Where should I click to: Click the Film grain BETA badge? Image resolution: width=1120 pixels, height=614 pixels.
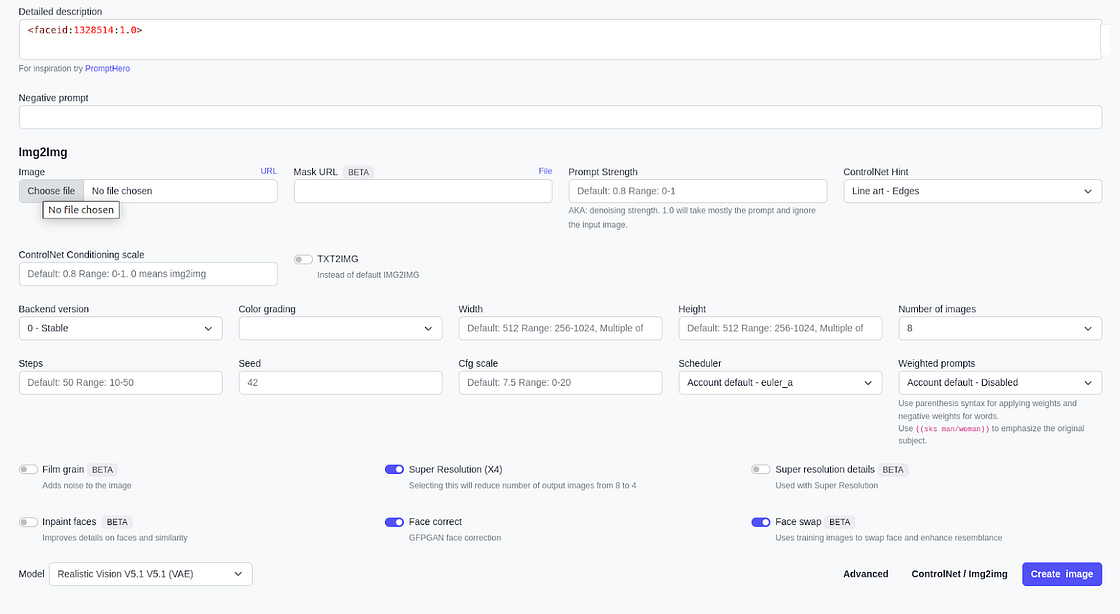click(x=102, y=470)
